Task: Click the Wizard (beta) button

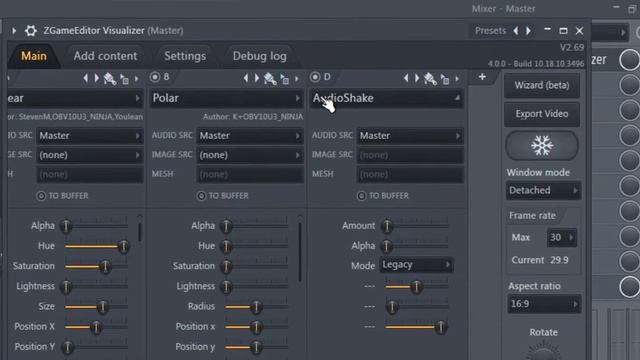Action: click(x=542, y=85)
